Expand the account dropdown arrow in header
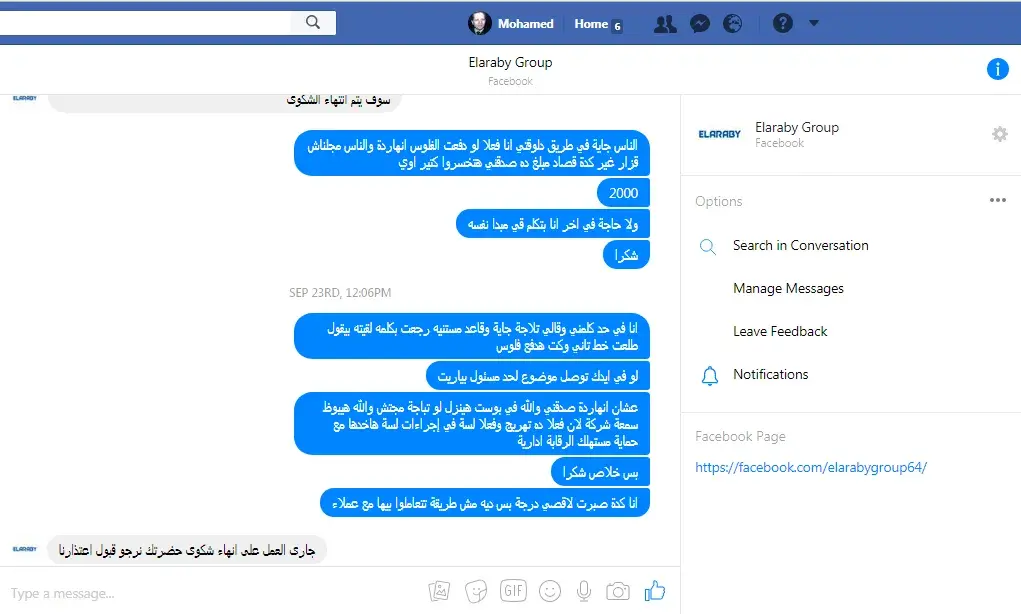Screen dimensions: 1021x614 (814, 23)
